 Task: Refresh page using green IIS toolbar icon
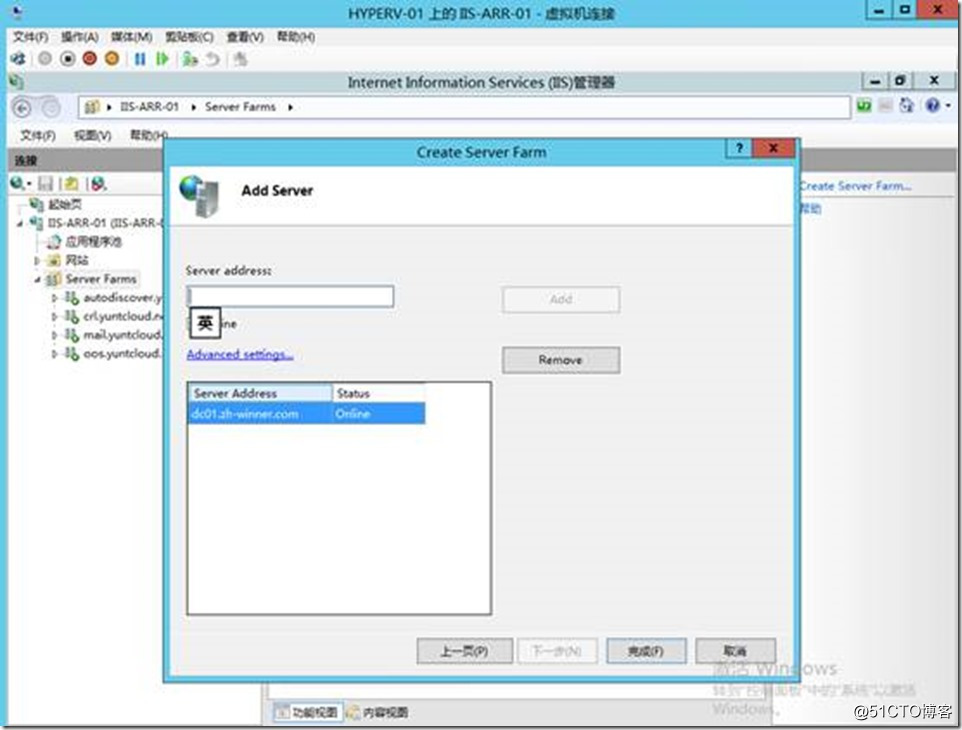tap(864, 106)
